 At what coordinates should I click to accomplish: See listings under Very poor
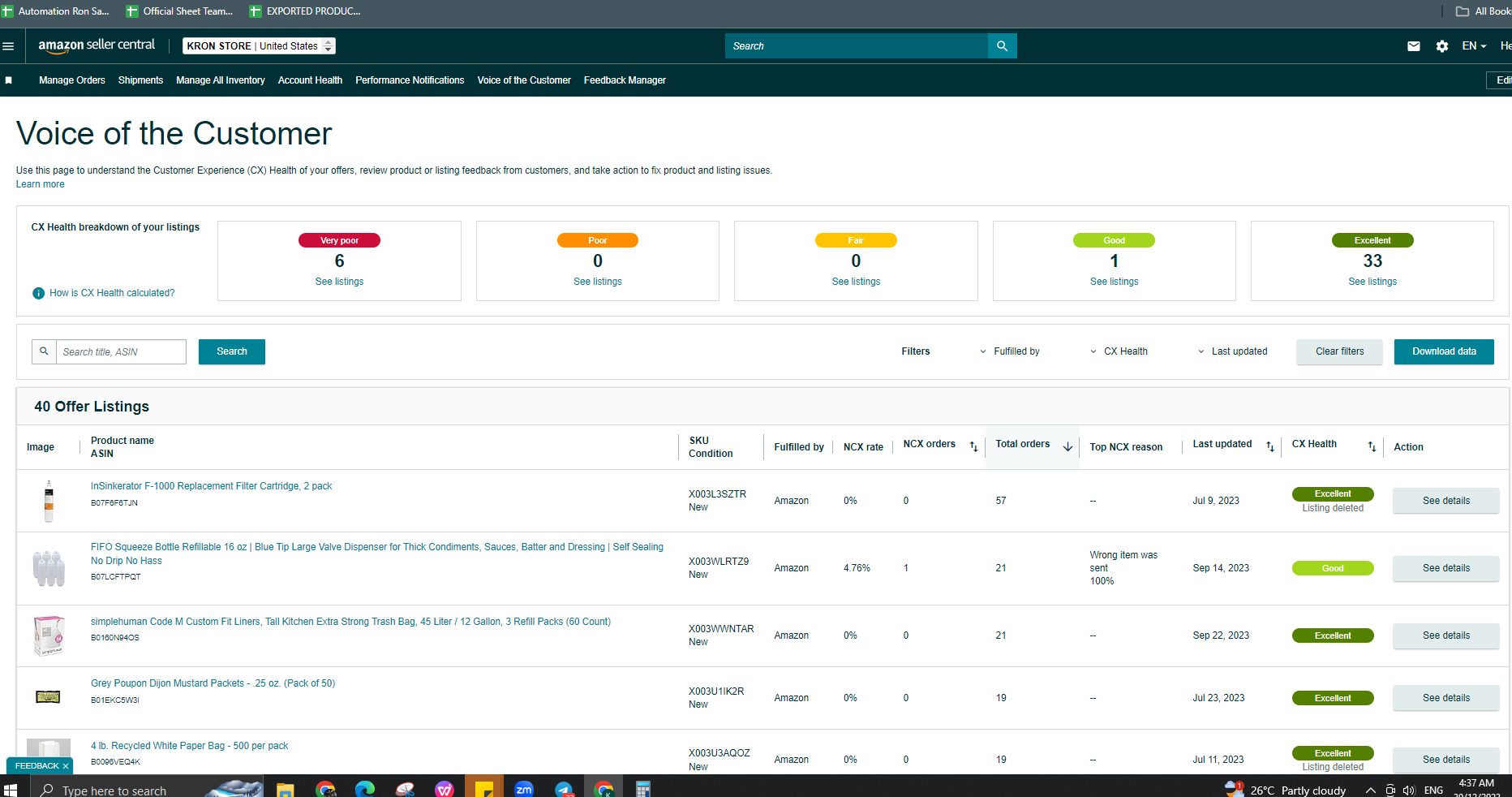coord(339,282)
